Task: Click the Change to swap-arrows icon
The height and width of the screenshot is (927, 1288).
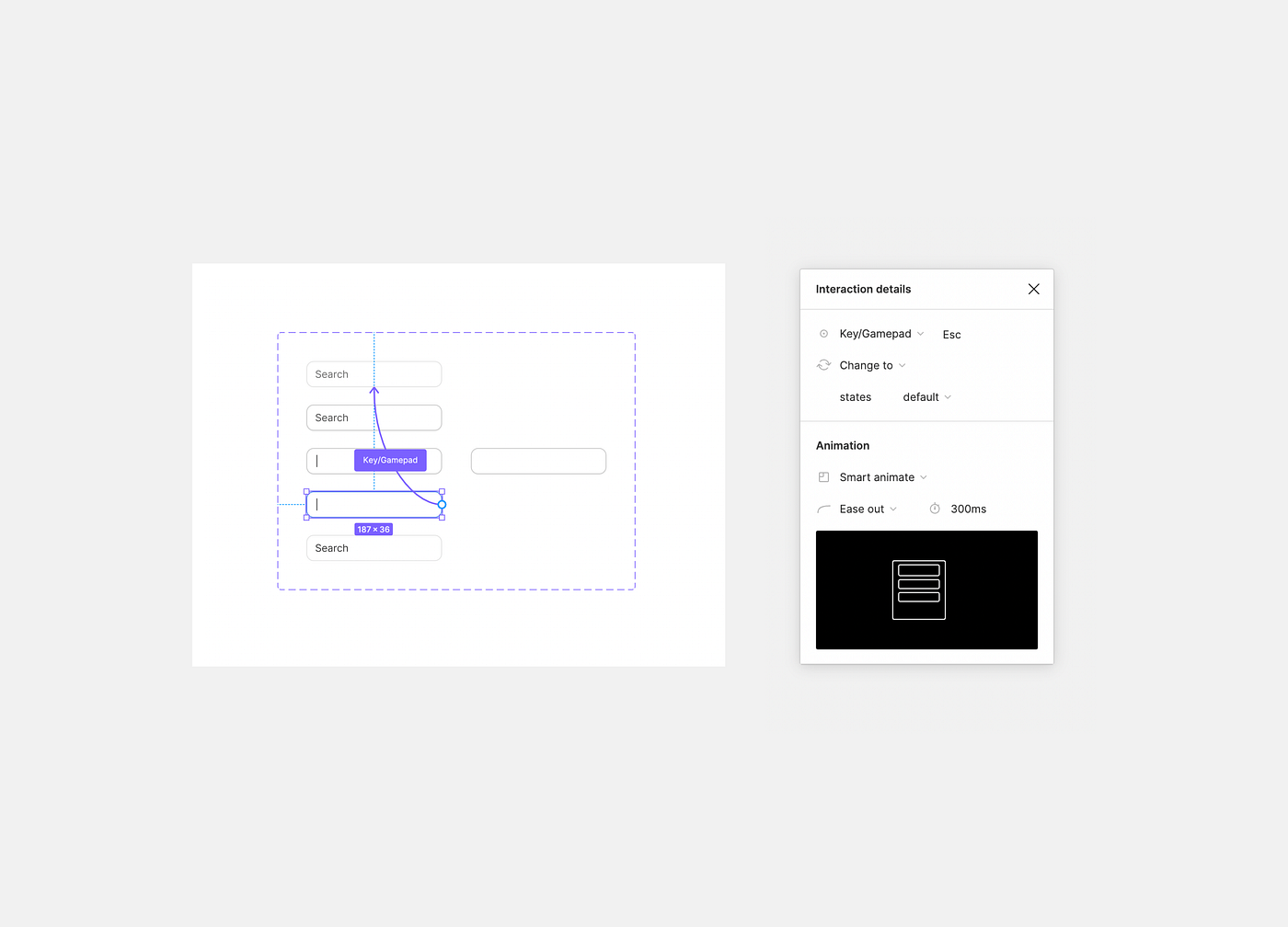Action: (823, 364)
